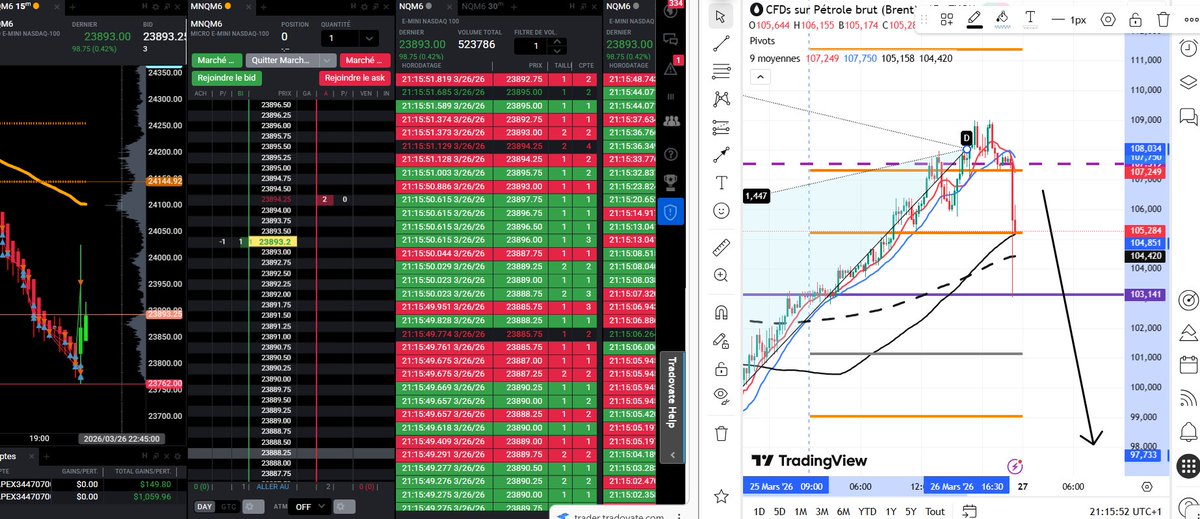Select the cursor arrow tool in TradingView
1200x519 pixels.
point(721,16)
